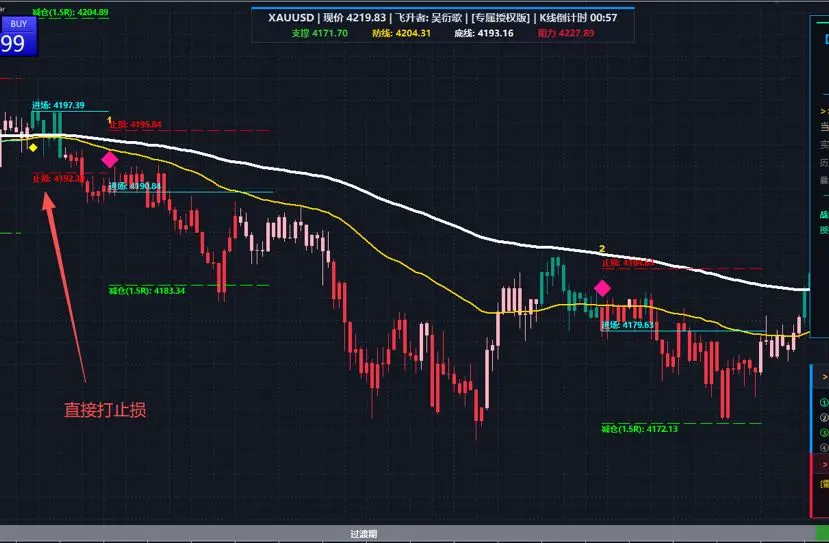Click the white circled number 4 in right panel
This screenshot has width=829, height=543.
tap(824, 448)
